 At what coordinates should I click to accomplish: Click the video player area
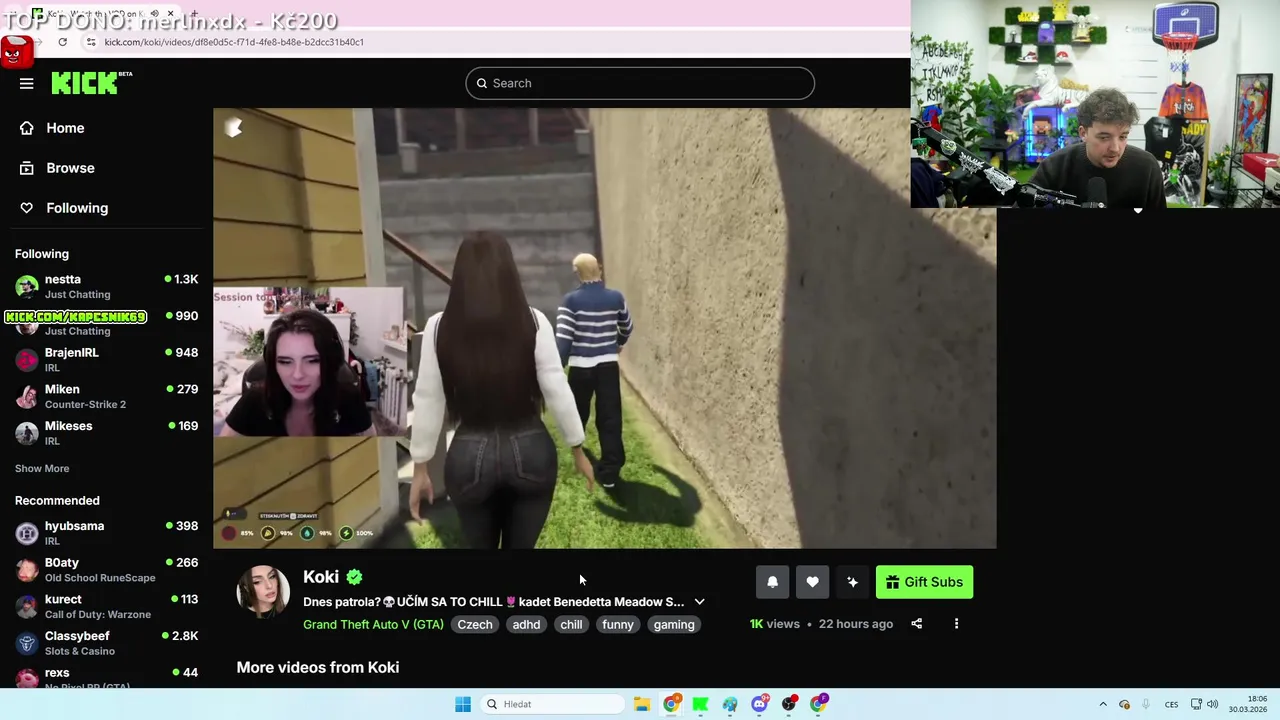(604, 328)
